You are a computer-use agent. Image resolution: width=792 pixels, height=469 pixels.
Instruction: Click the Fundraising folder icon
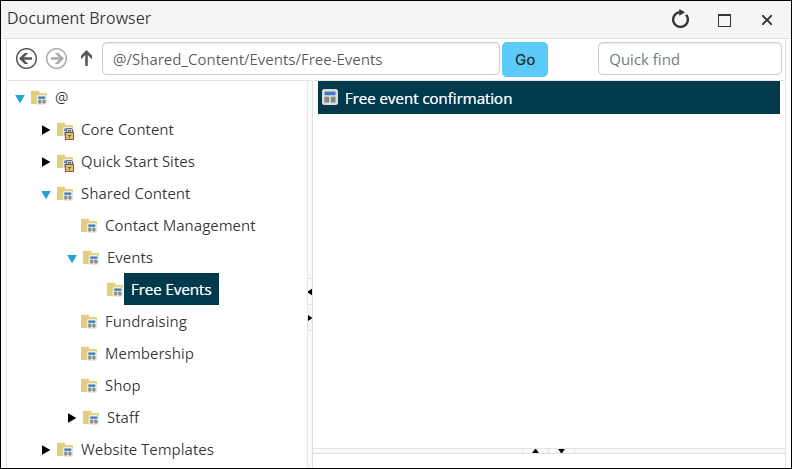pos(89,322)
